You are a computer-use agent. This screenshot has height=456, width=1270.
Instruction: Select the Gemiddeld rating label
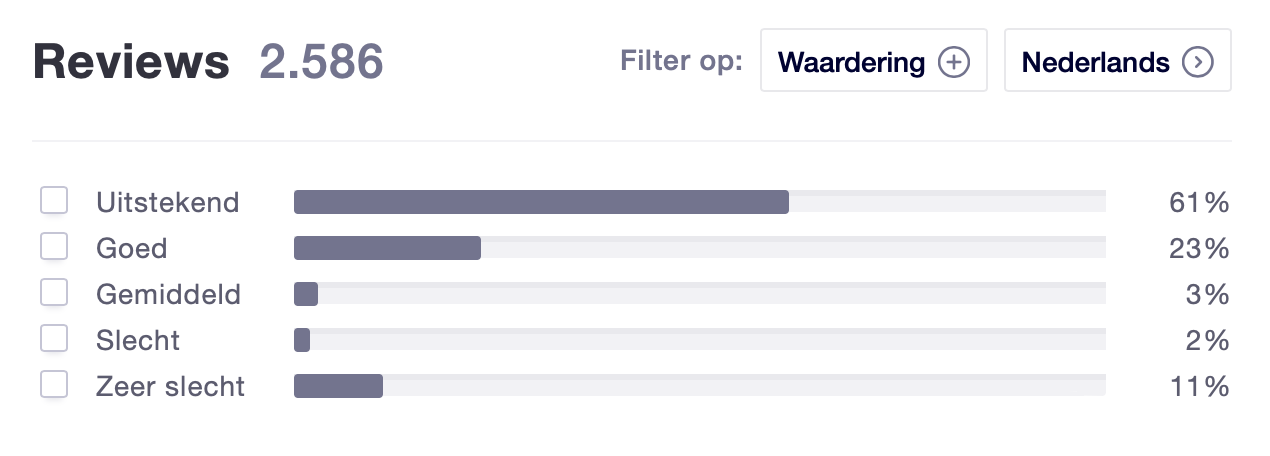coord(168,294)
